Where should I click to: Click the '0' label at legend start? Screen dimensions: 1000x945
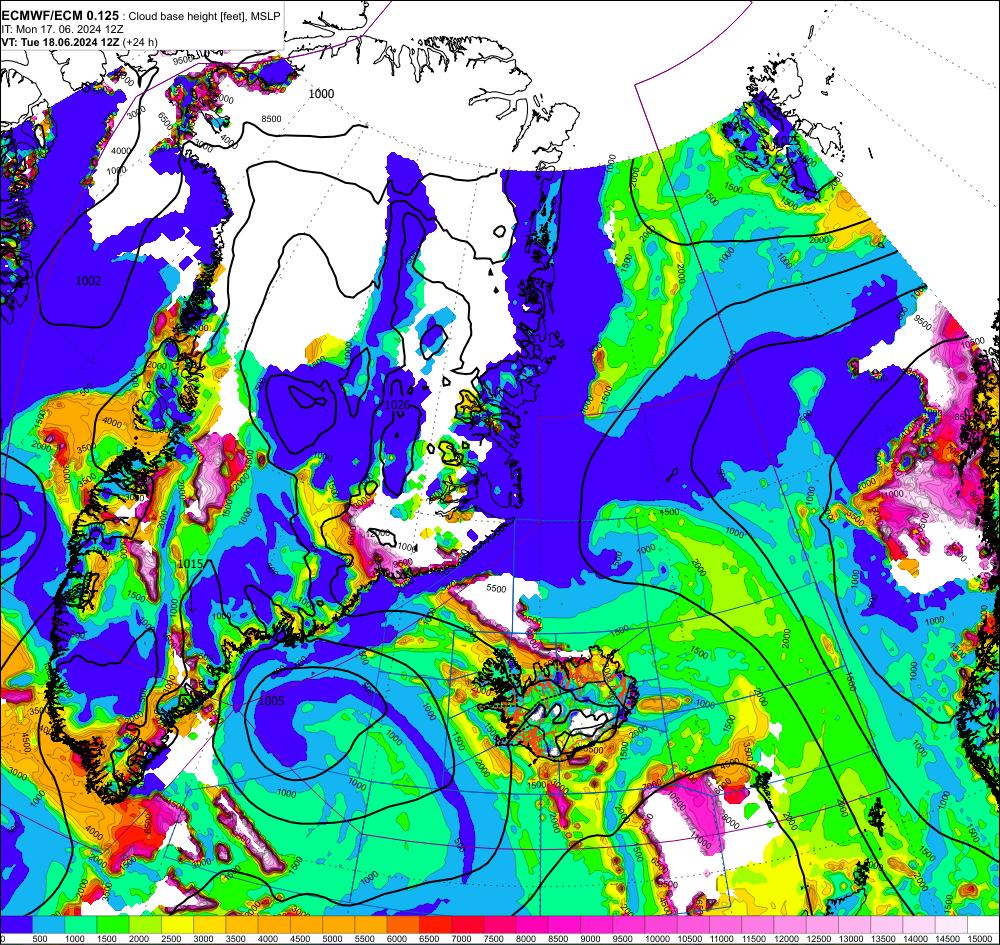click(x=3, y=939)
